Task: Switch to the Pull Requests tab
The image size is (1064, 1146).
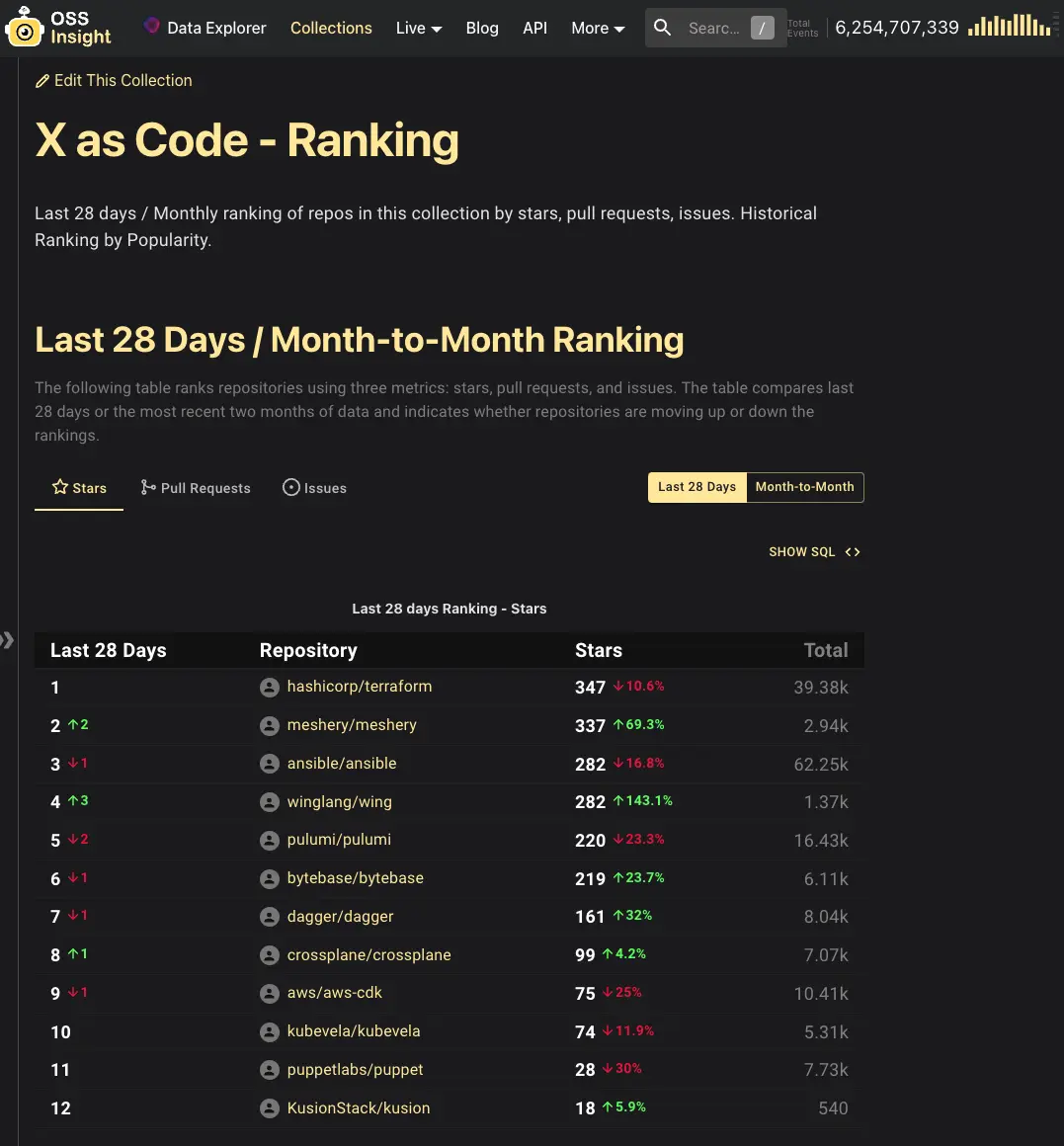Action: pos(196,488)
